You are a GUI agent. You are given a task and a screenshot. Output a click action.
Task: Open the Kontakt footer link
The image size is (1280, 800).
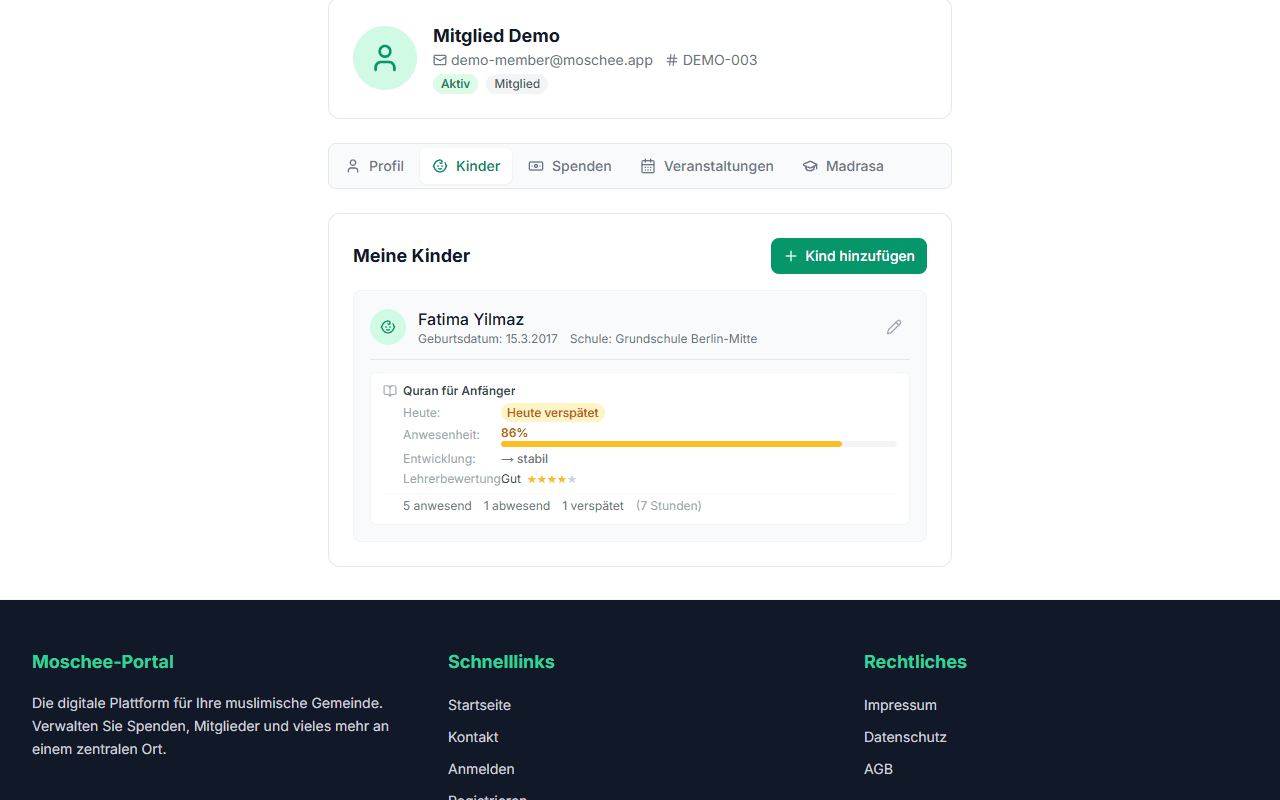[473, 737]
